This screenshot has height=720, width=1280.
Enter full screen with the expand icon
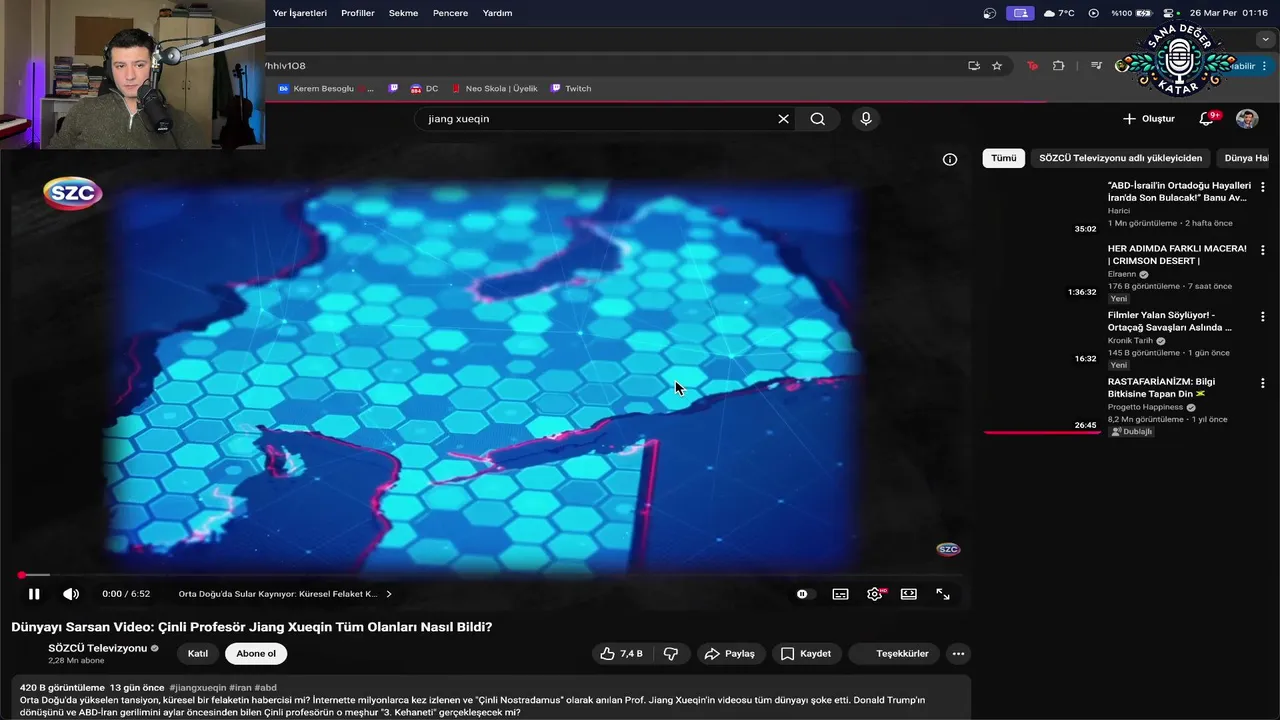pos(943,594)
